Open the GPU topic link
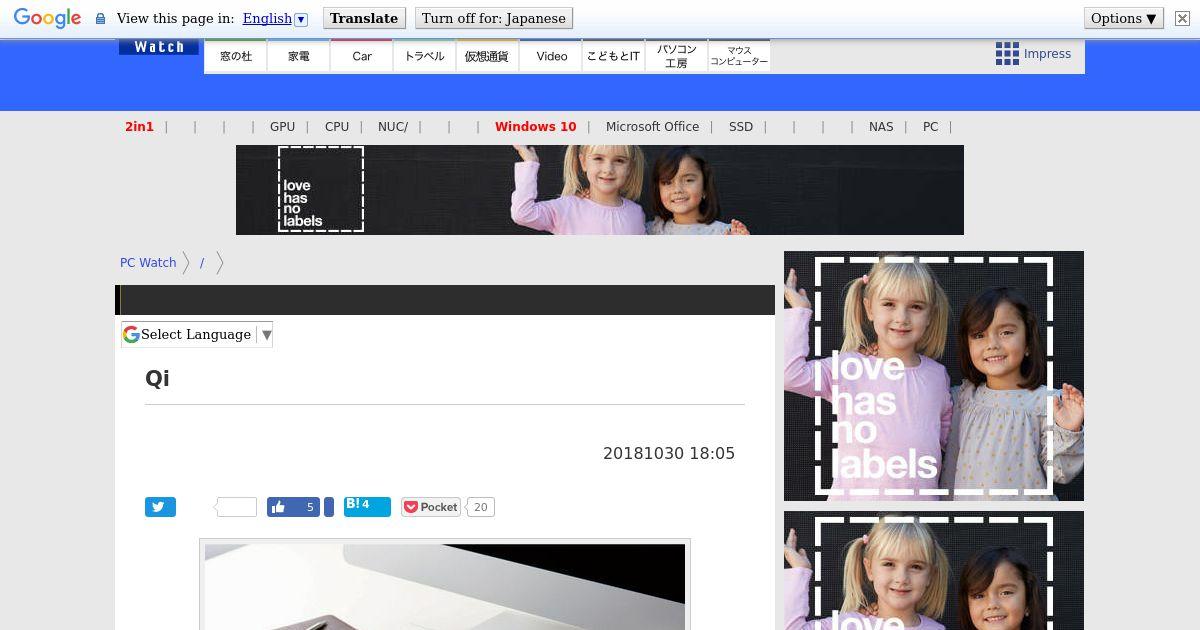 (x=282, y=127)
